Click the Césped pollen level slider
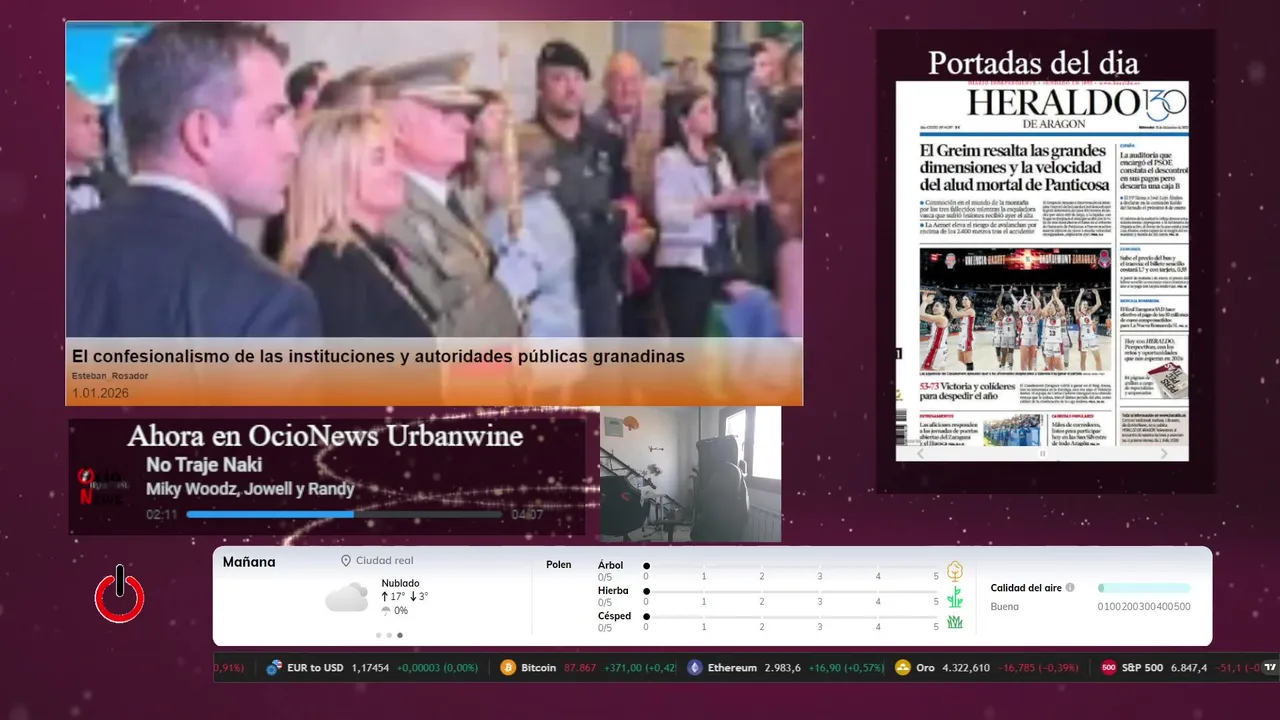 point(791,617)
